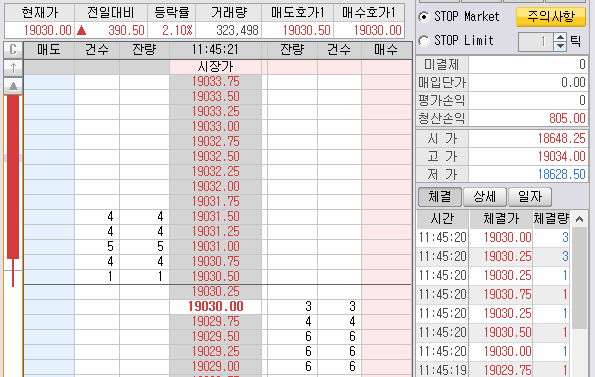Click price 19030.75 in the order ladder
Viewport: 595px width, 377px height.
click(x=215, y=261)
